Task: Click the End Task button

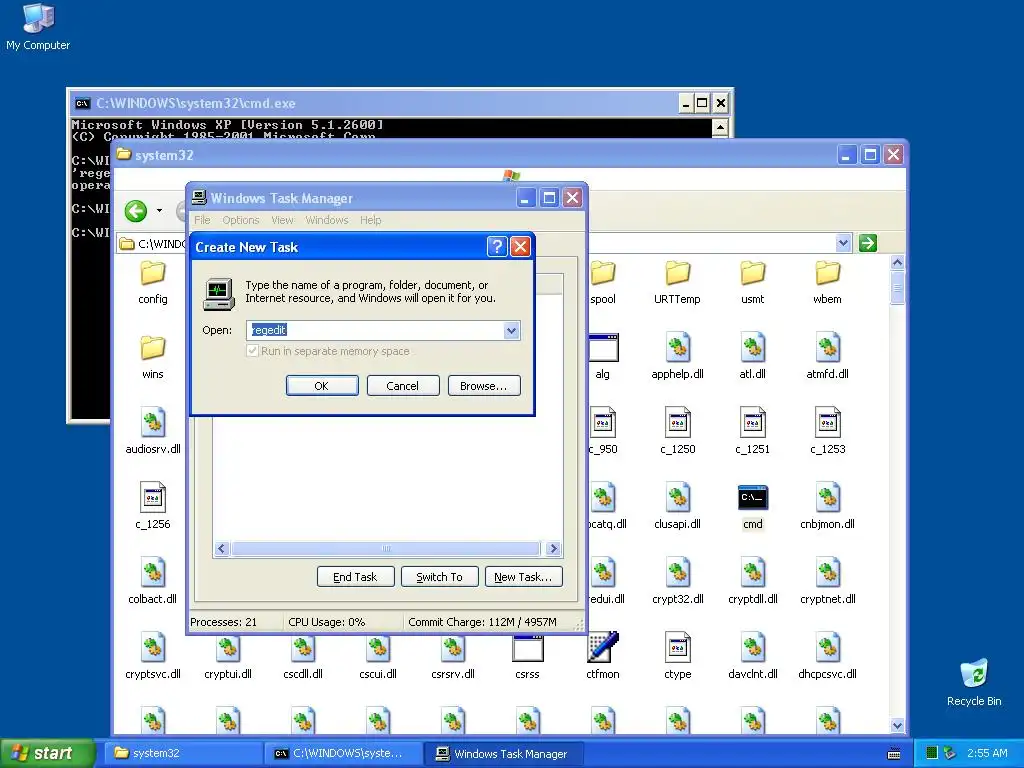Action: click(x=355, y=577)
